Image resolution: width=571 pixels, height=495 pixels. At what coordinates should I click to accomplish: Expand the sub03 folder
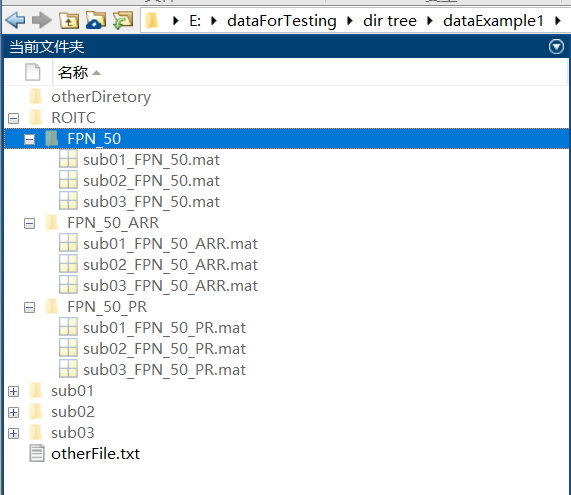tap(13, 433)
